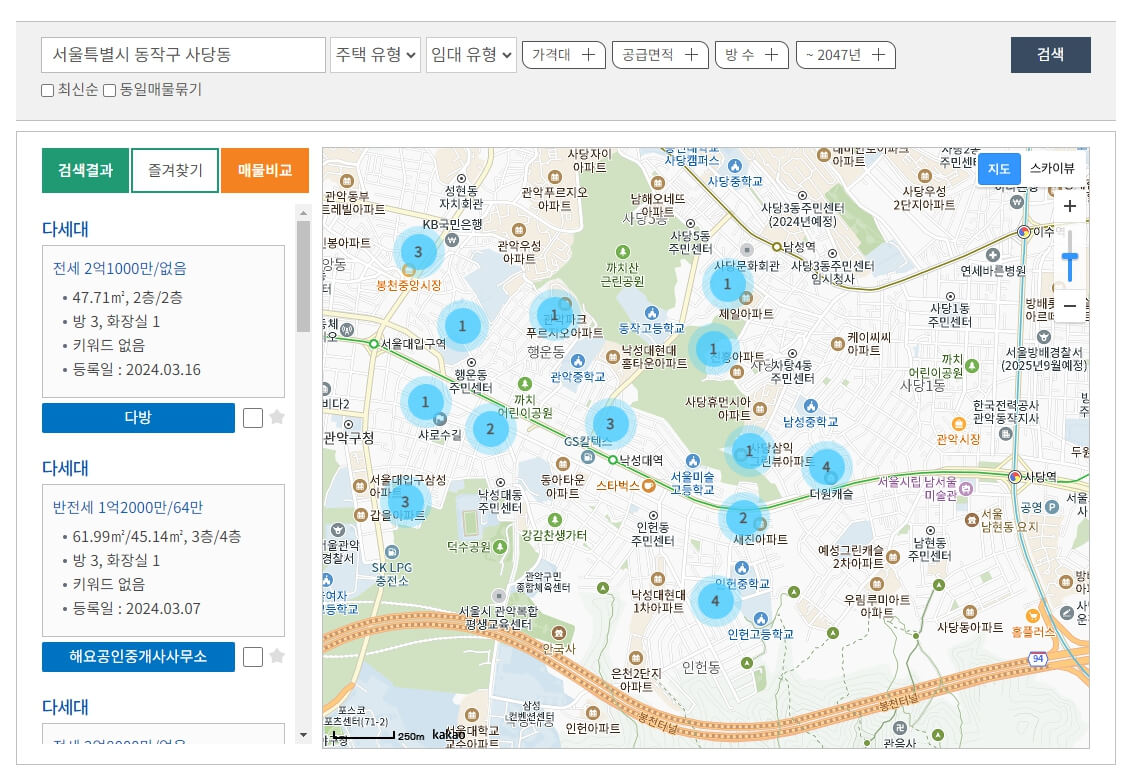Open cluster marker 1 near 사당4동 주민센터
This screenshot has height=783, width=1125.
[x=712, y=349]
